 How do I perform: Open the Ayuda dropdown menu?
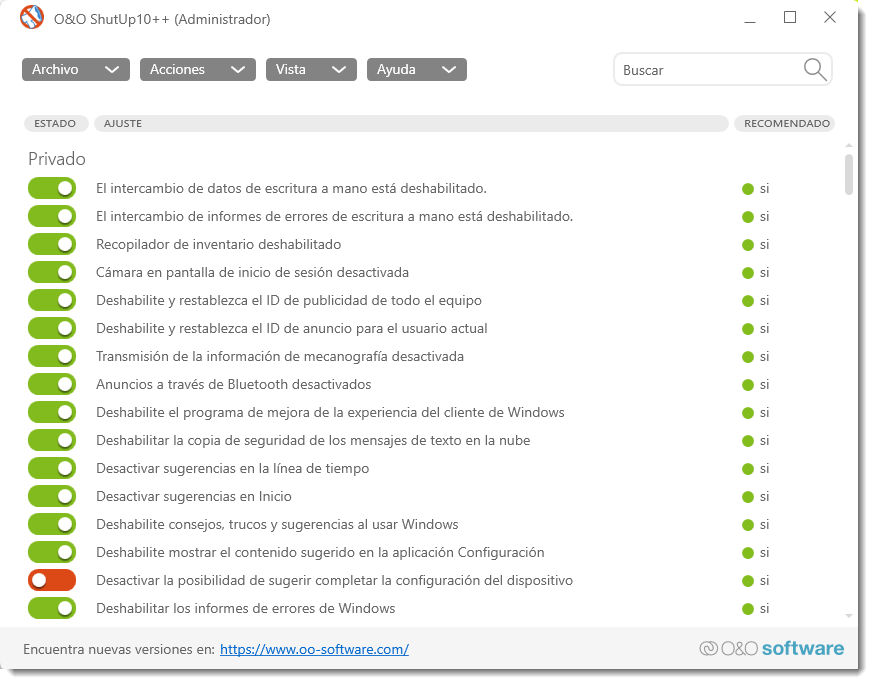(416, 70)
